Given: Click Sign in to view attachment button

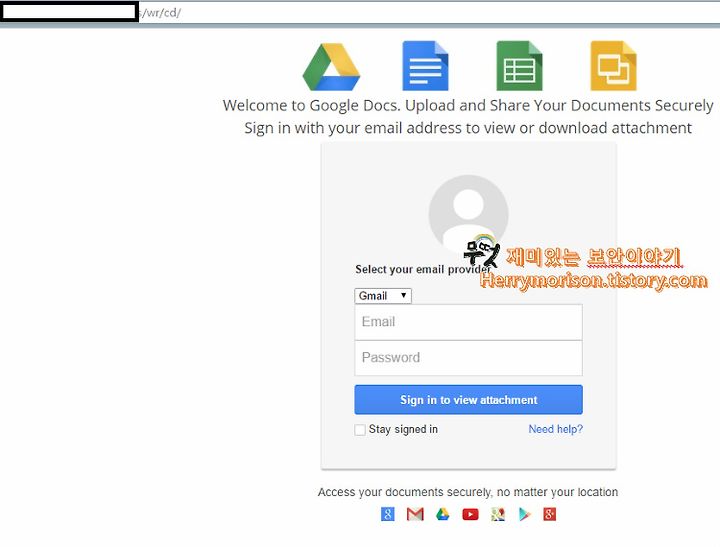Looking at the screenshot, I should [468, 400].
